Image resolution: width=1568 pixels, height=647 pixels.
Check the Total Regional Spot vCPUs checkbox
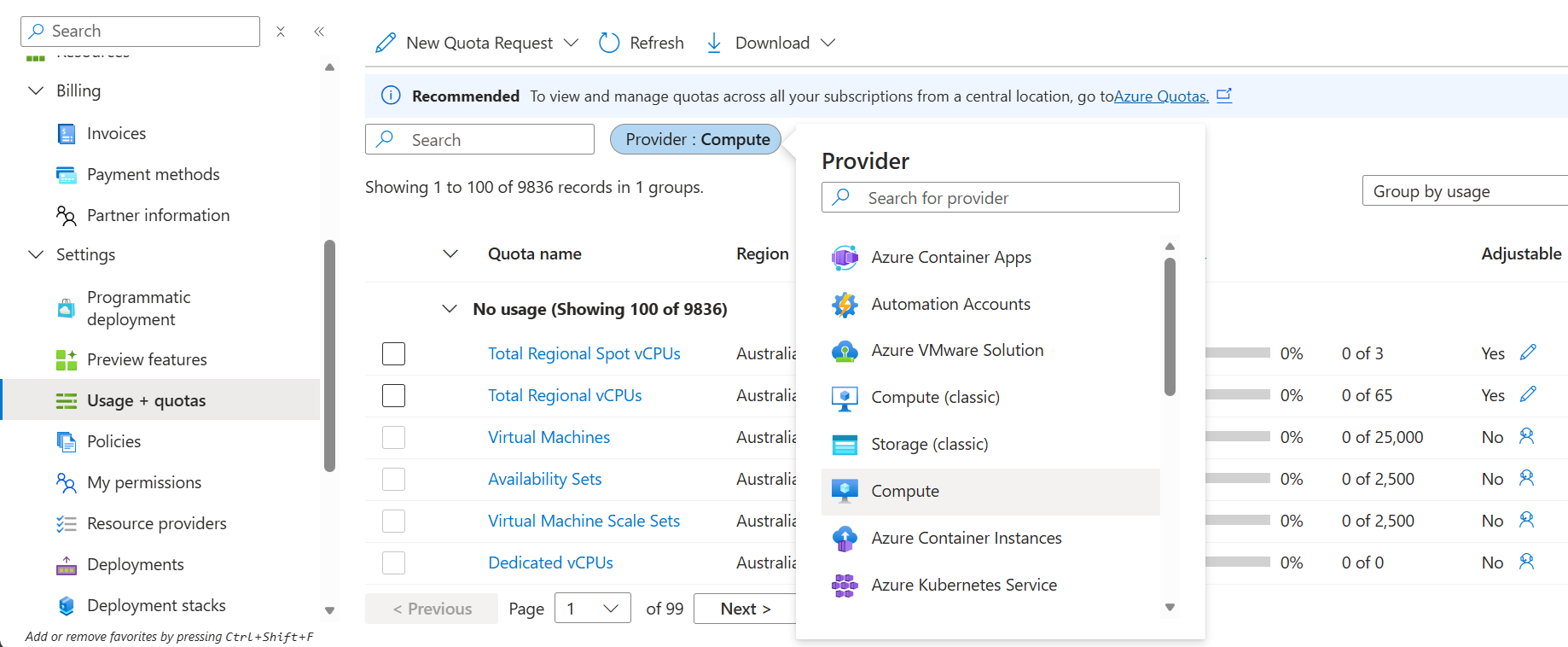[393, 353]
